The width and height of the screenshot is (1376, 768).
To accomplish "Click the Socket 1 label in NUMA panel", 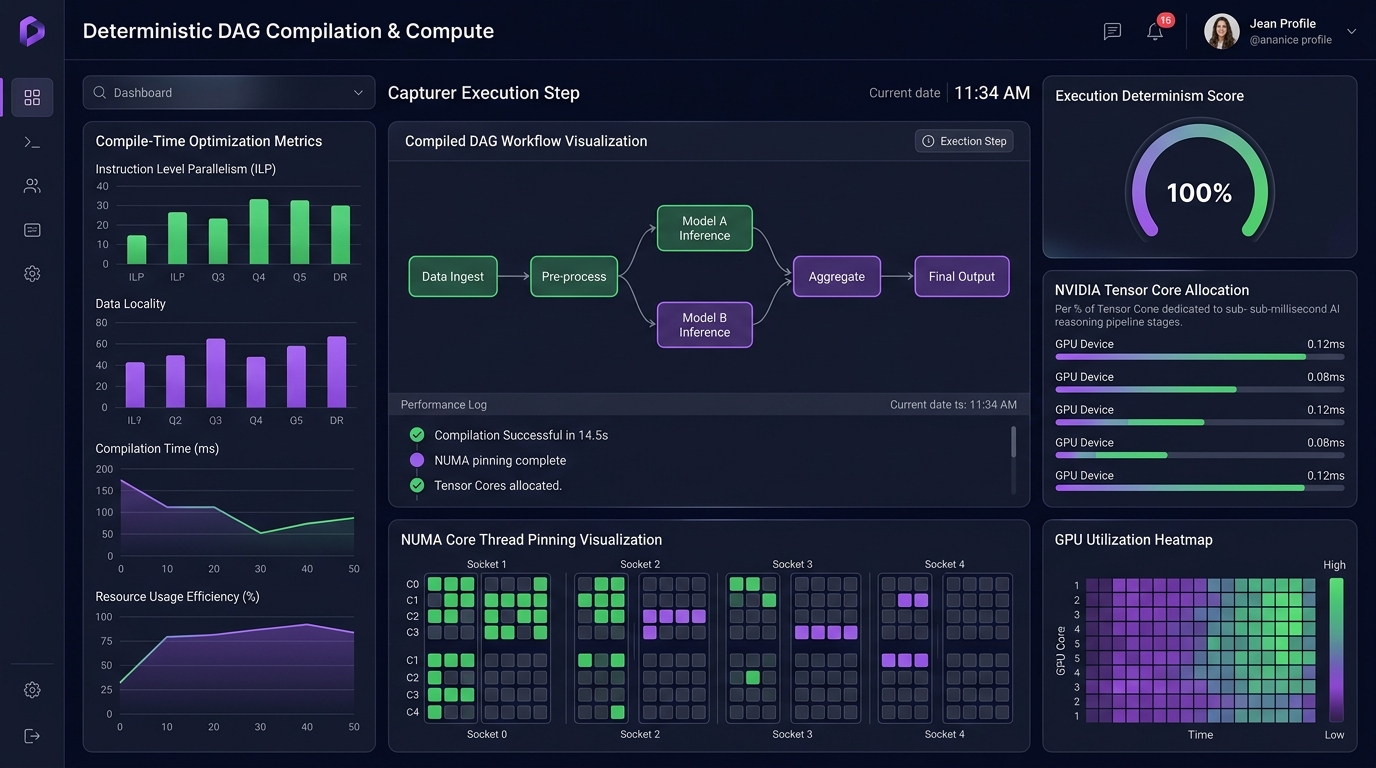I will pyautogui.click(x=487, y=565).
